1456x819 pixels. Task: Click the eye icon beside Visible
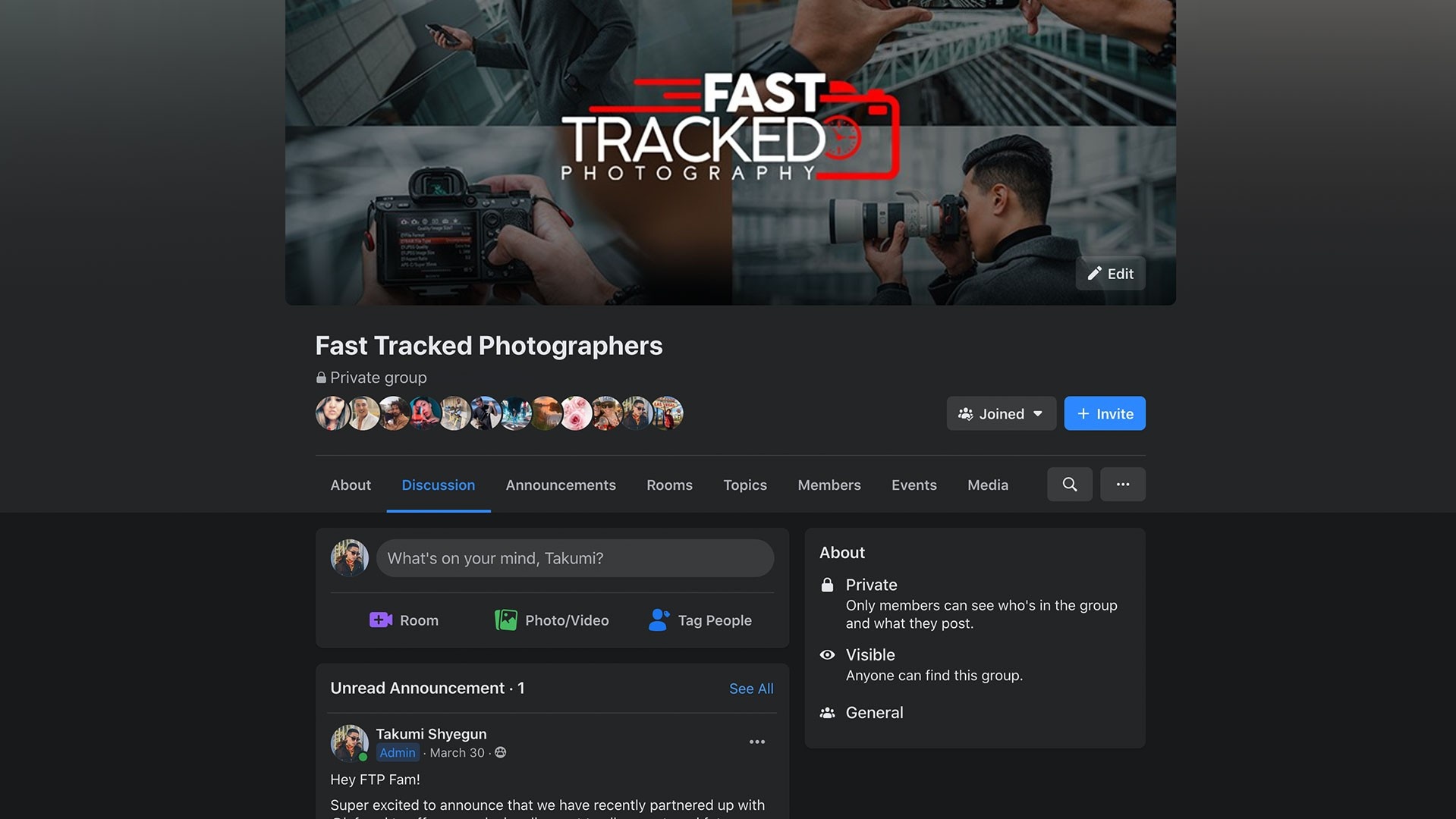coord(827,654)
